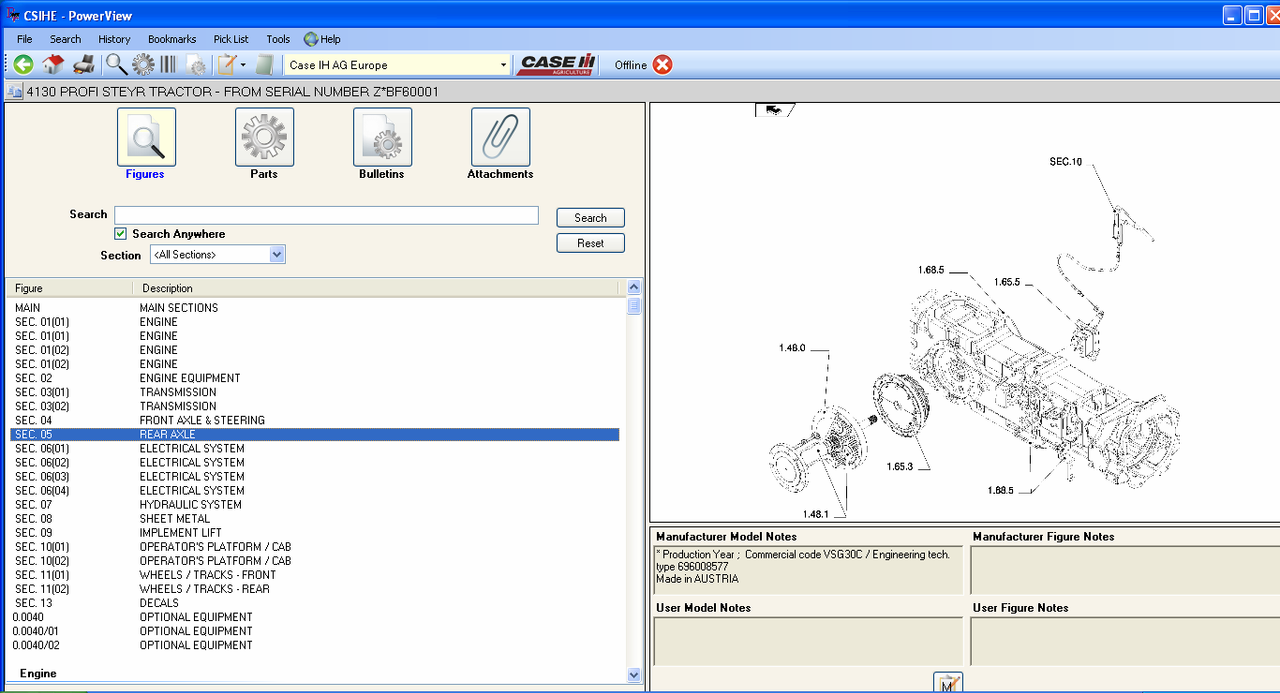Select the MAIN SECTIONS row

tap(315, 308)
